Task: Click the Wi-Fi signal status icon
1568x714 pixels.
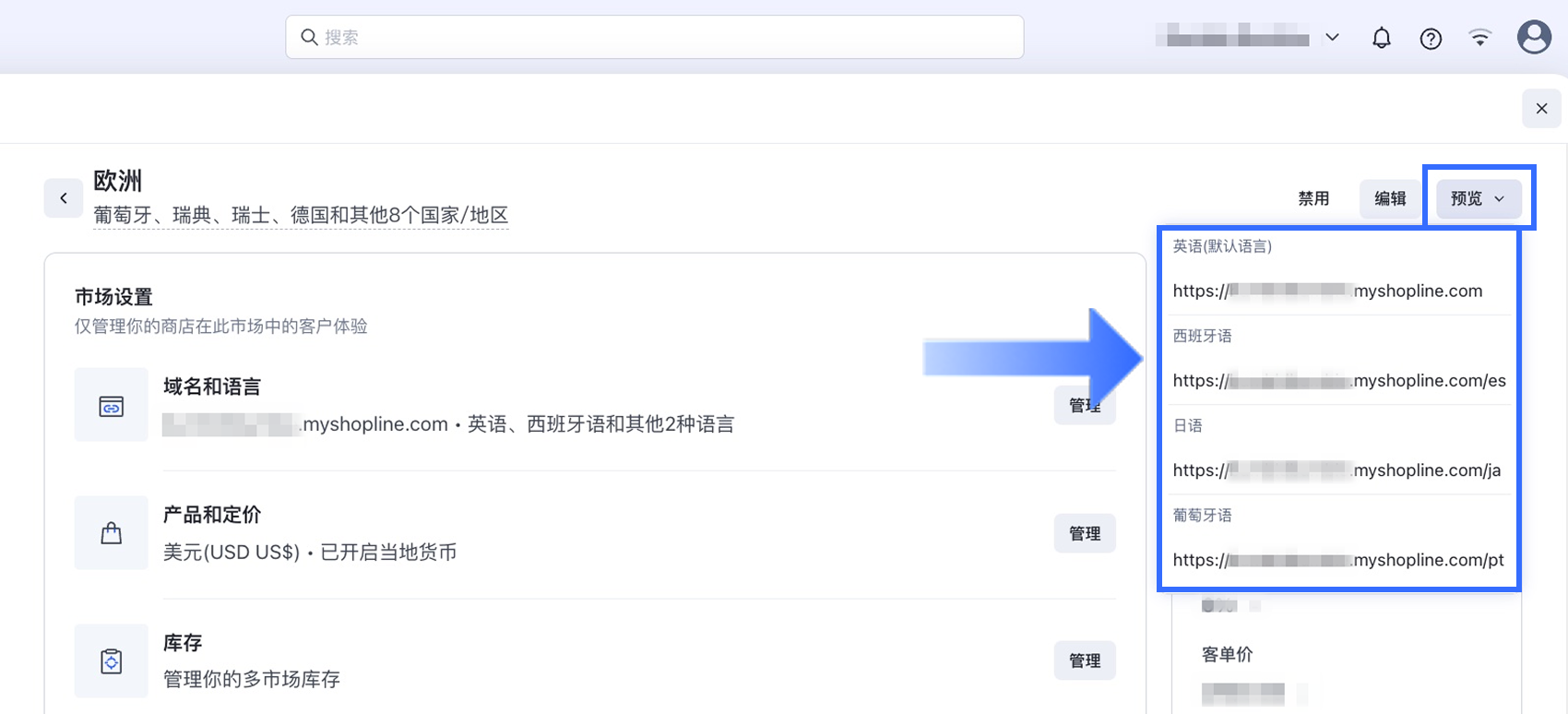Action: tap(1480, 38)
